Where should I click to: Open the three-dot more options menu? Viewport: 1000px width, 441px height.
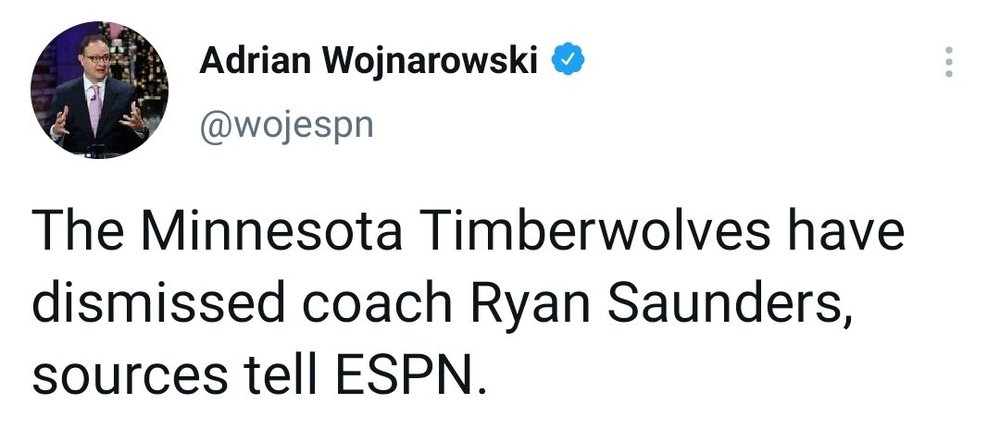[949, 65]
